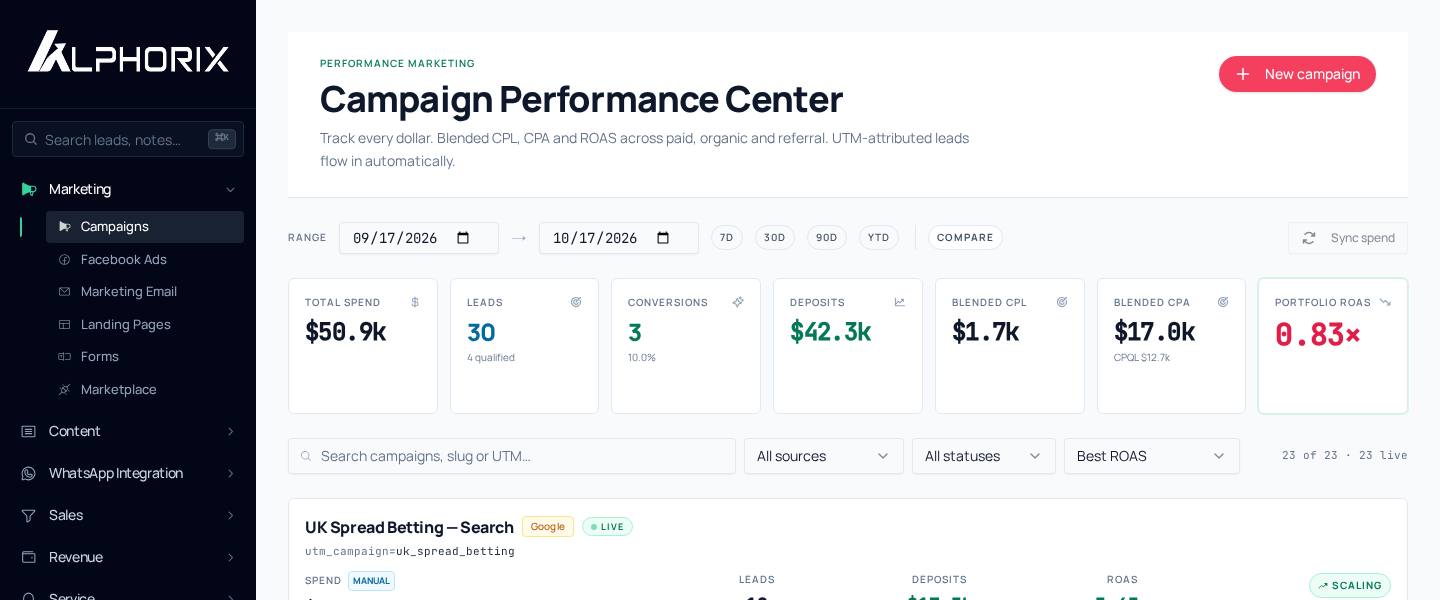The height and width of the screenshot is (600, 1440).
Task: Click the chart icon on Deposits card
Action: click(900, 302)
